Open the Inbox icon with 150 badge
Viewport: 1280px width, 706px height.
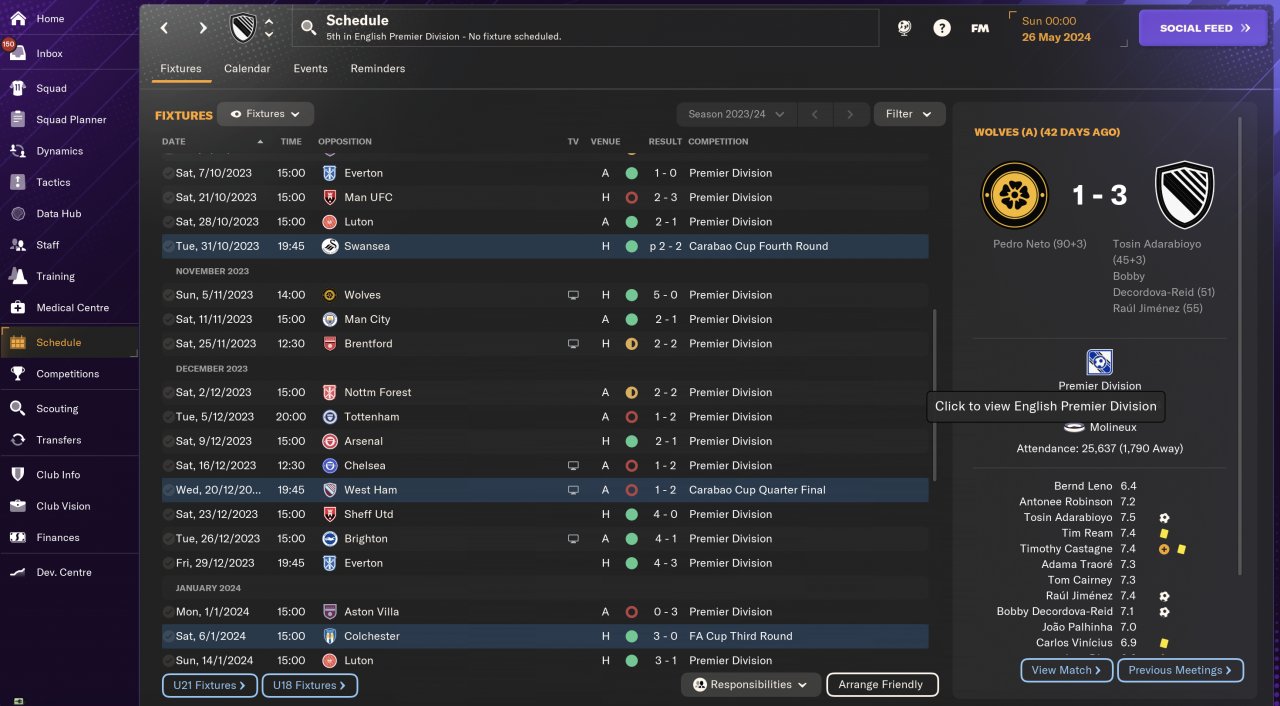pyautogui.click(x=18, y=53)
